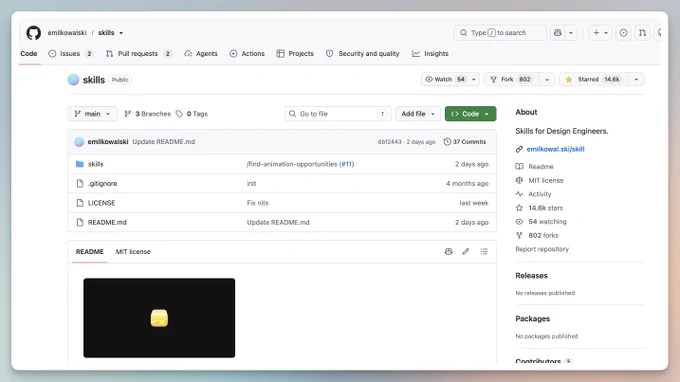Image resolution: width=680 pixels, height=382 pixels.
Task: Open Copilot icon in README toolbar
Action: pos(448,251)
